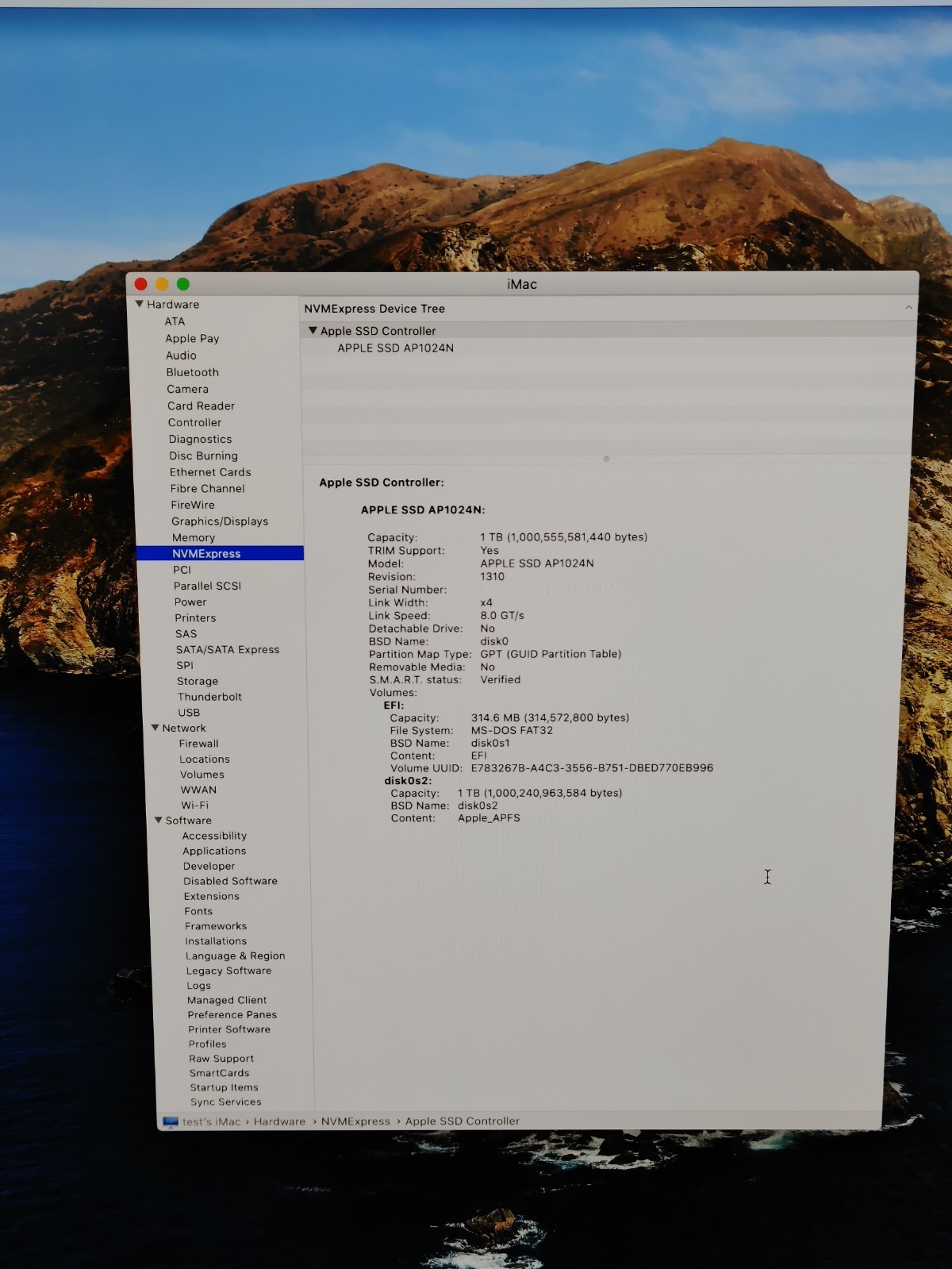
Task: Select Disc Burning entry
Action: click(203, 456)
